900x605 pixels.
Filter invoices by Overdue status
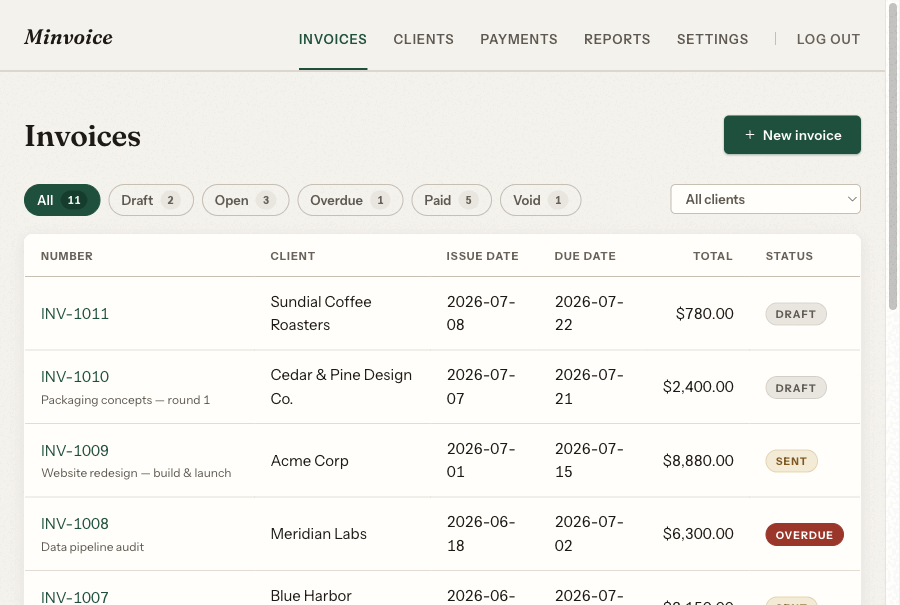click(x=350, y=200)
